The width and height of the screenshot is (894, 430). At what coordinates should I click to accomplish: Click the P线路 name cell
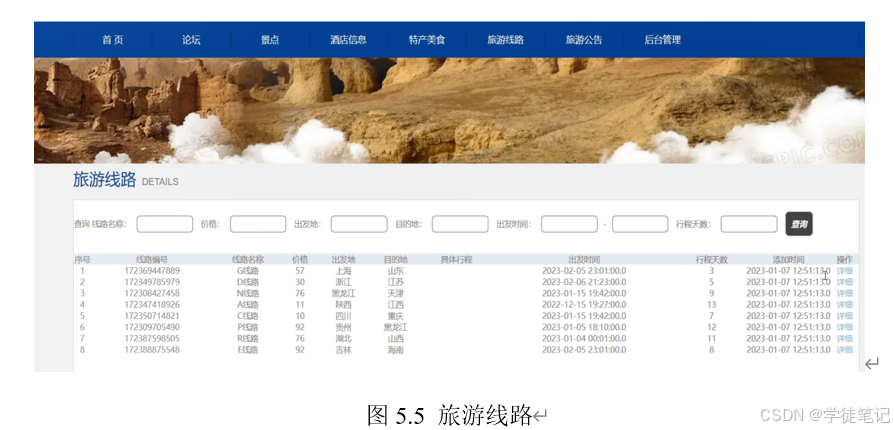248,327
